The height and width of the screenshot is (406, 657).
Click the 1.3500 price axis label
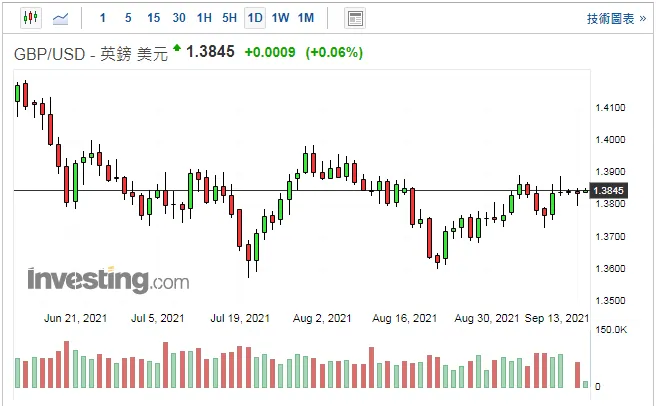610,301
